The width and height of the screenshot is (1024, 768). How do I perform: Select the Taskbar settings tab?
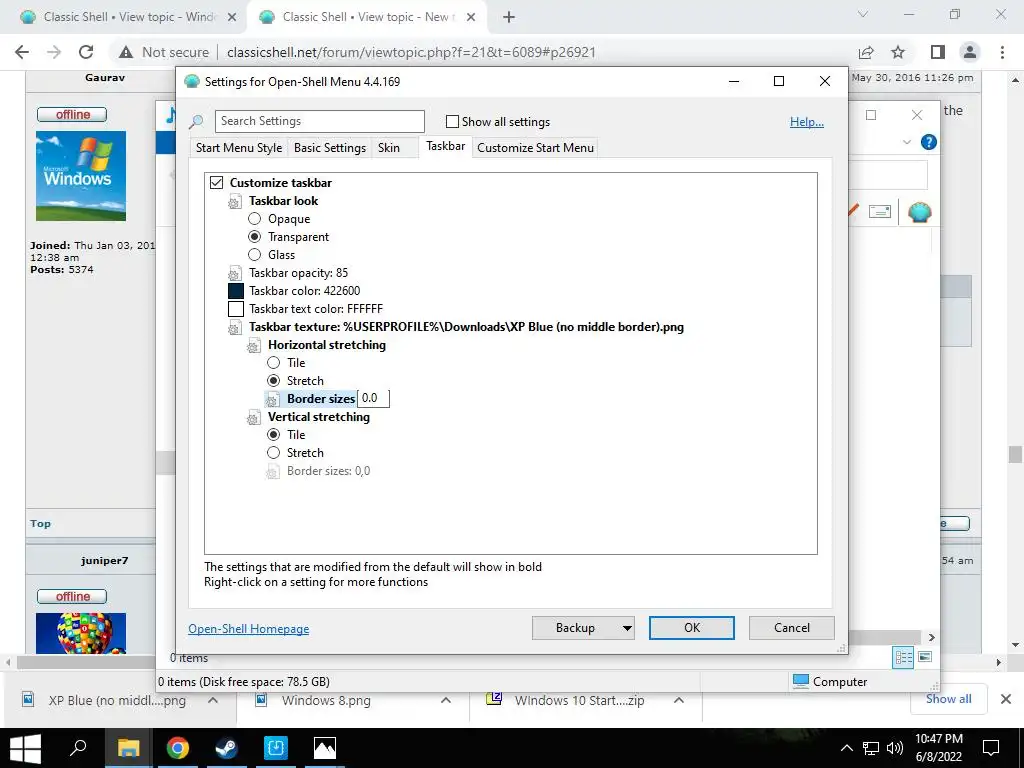tap(445, 146)
